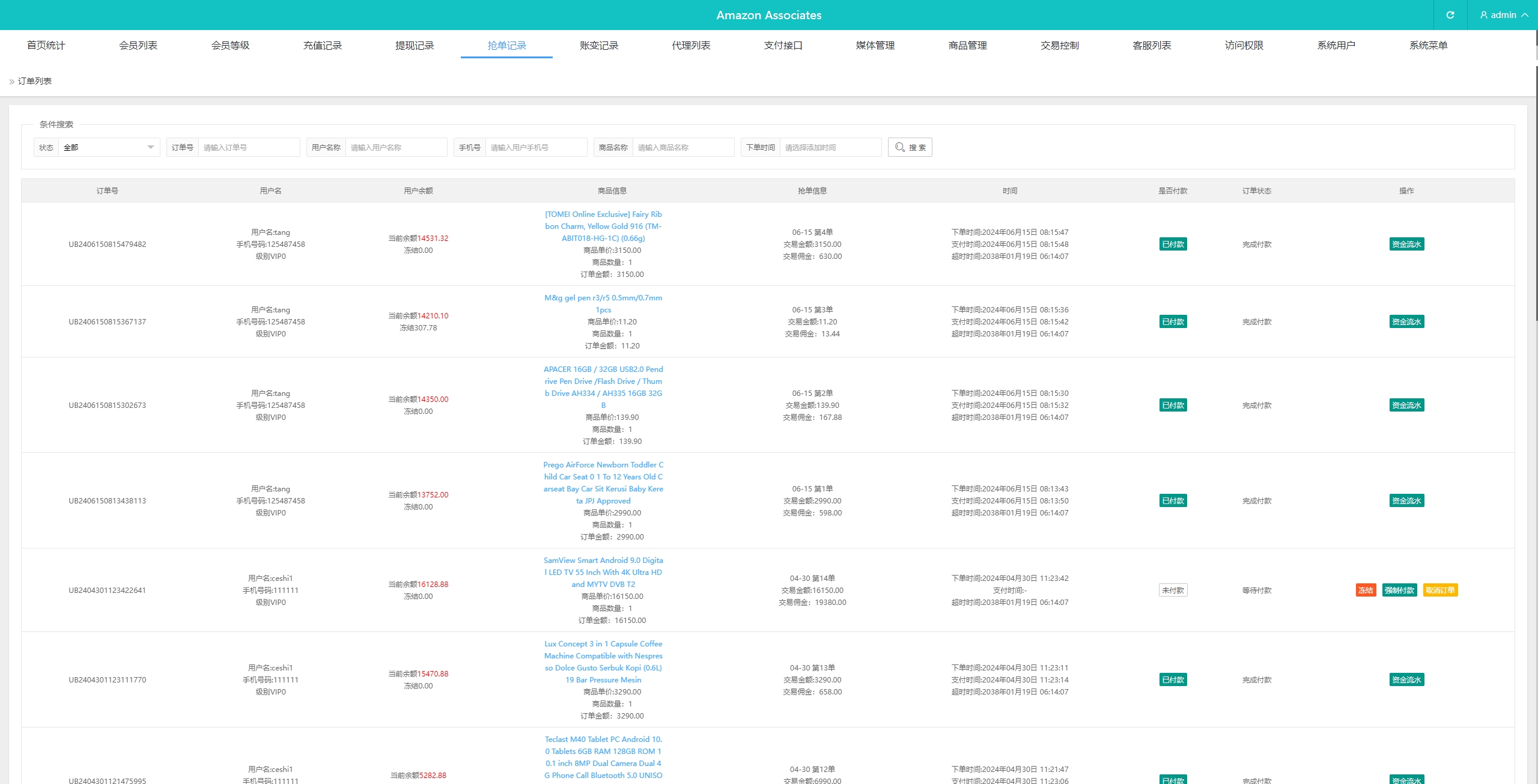This screenshot has height=784, width=1538.
Task: Click the 用户名称 username input field
Action: click(x=395, y=147)
